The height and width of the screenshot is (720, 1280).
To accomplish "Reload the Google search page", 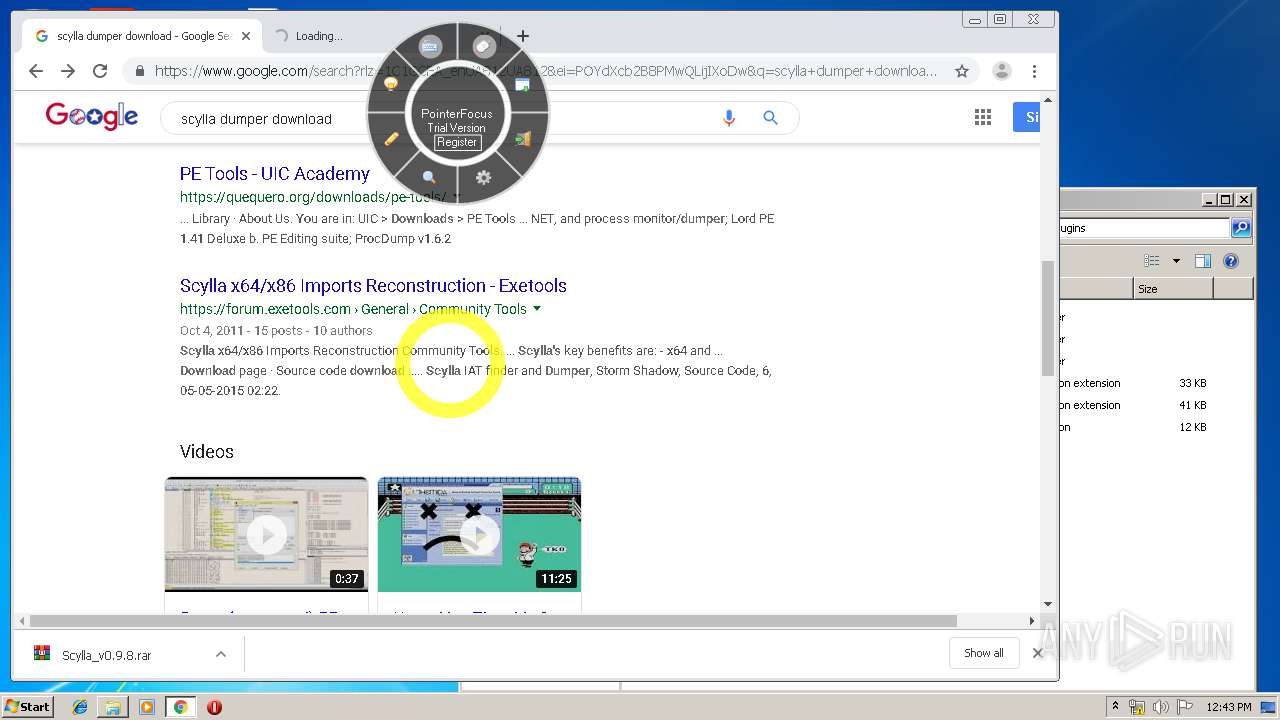I will [x=100, y=71].
